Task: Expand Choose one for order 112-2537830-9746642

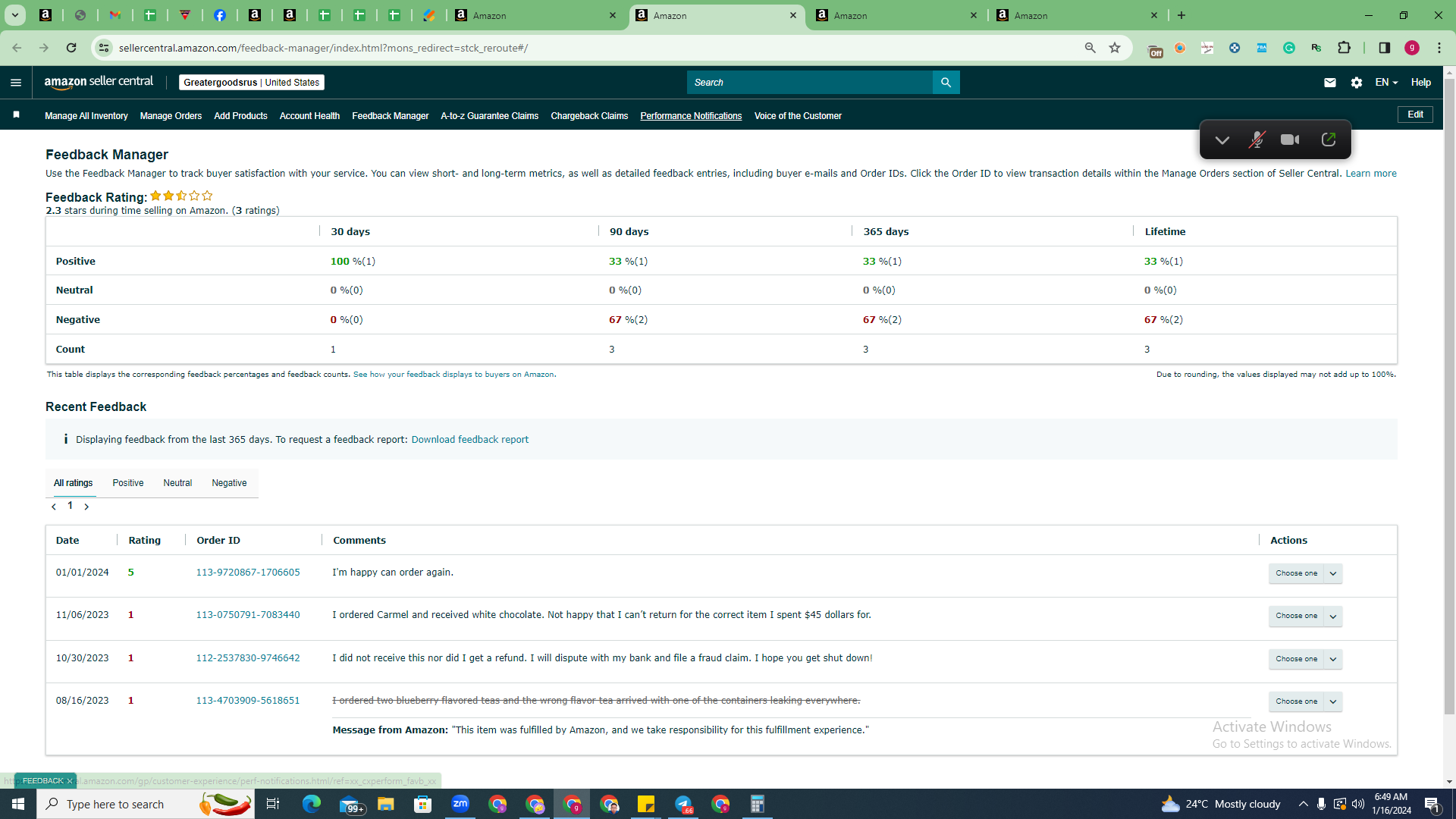Action: point(1305,659)
